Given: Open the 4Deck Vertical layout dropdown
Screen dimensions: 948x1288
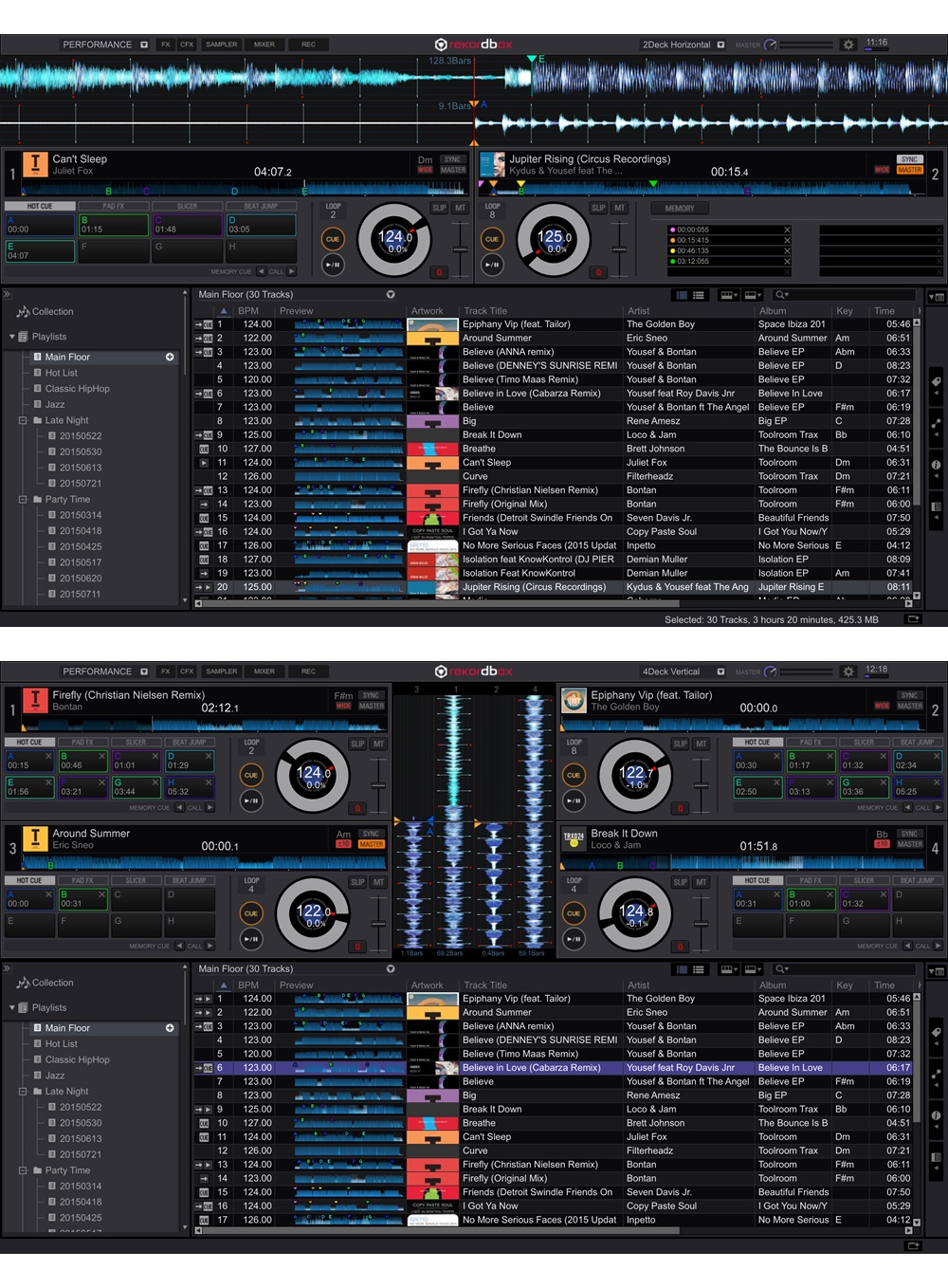Looking at the screenshot, I should (x=720, y=672).
